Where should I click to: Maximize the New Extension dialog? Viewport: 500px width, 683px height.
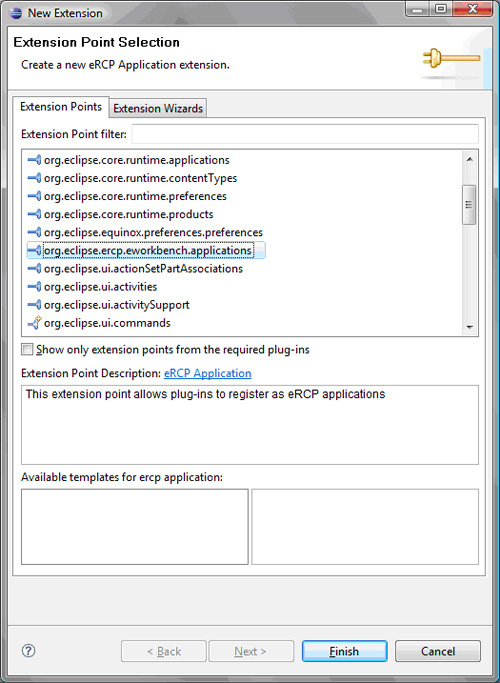tap(441, 9)
